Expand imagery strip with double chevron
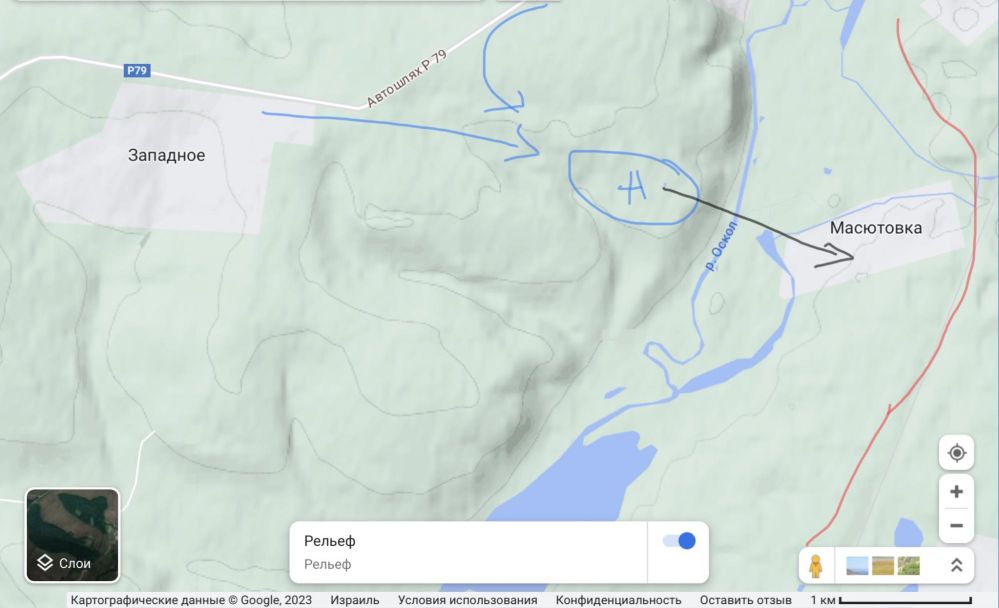Image resolution: width=999 pixels, height=608 pixels. (956, 565)
